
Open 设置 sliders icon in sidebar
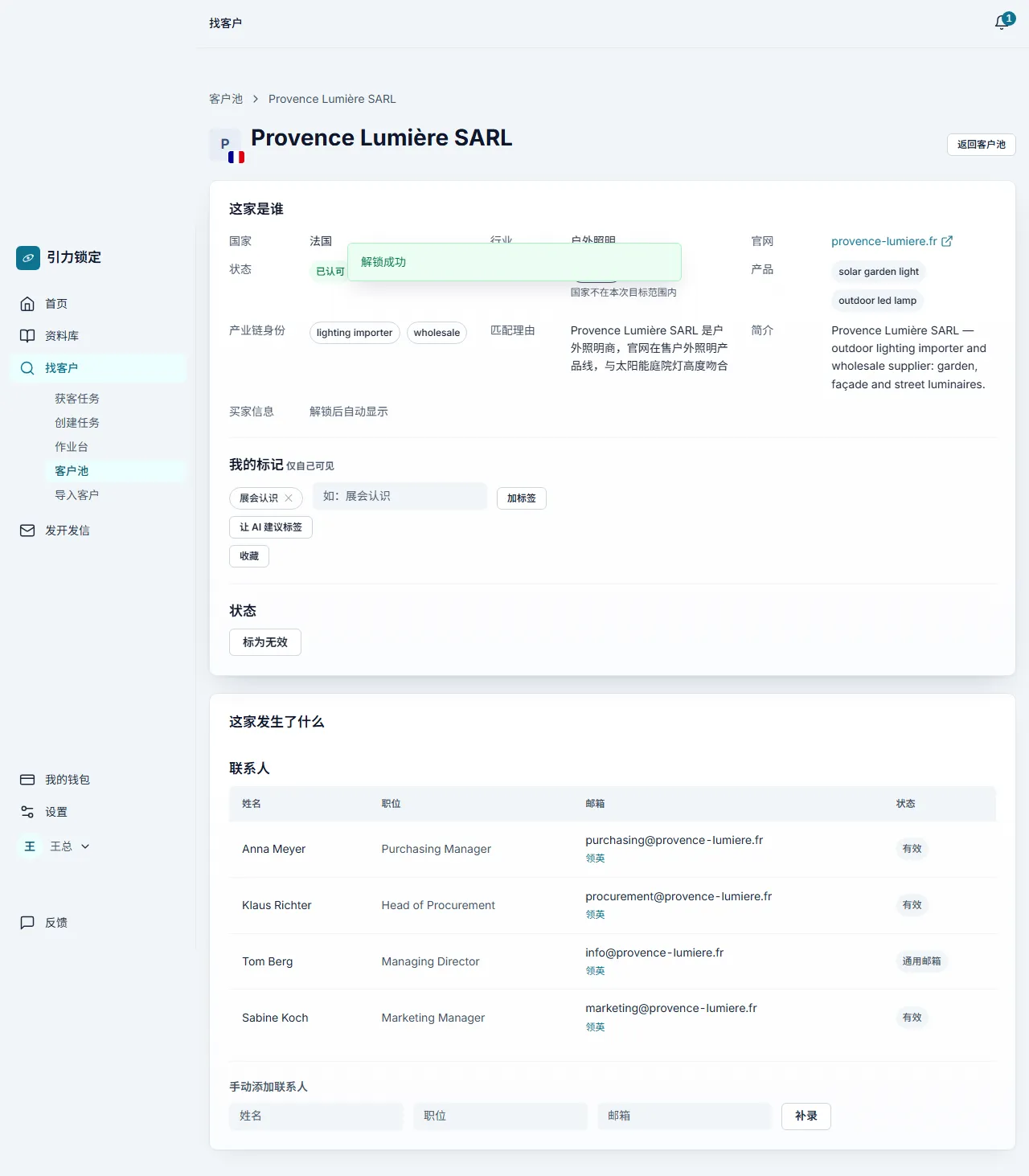pos(27,812)
